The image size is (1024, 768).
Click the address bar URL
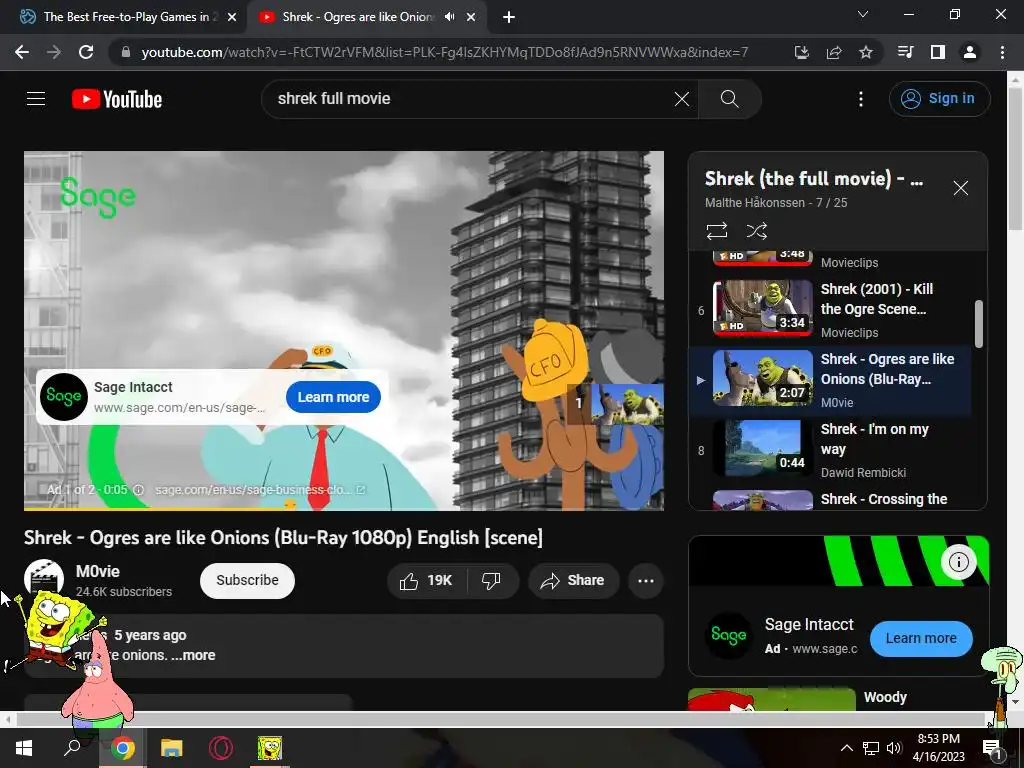pyautogui.click(x=444, y=52)
